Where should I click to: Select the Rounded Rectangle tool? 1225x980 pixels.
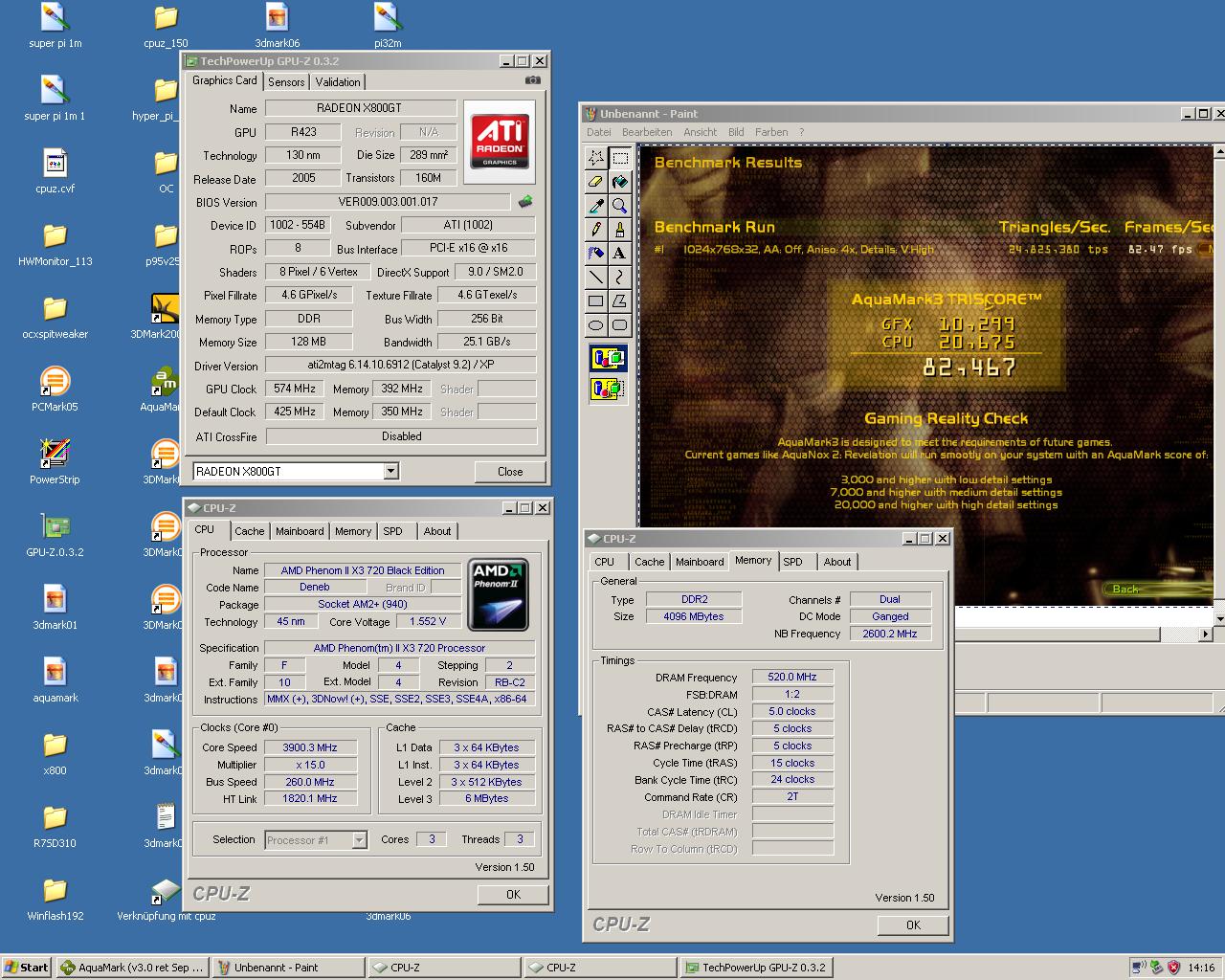(619, 325)
